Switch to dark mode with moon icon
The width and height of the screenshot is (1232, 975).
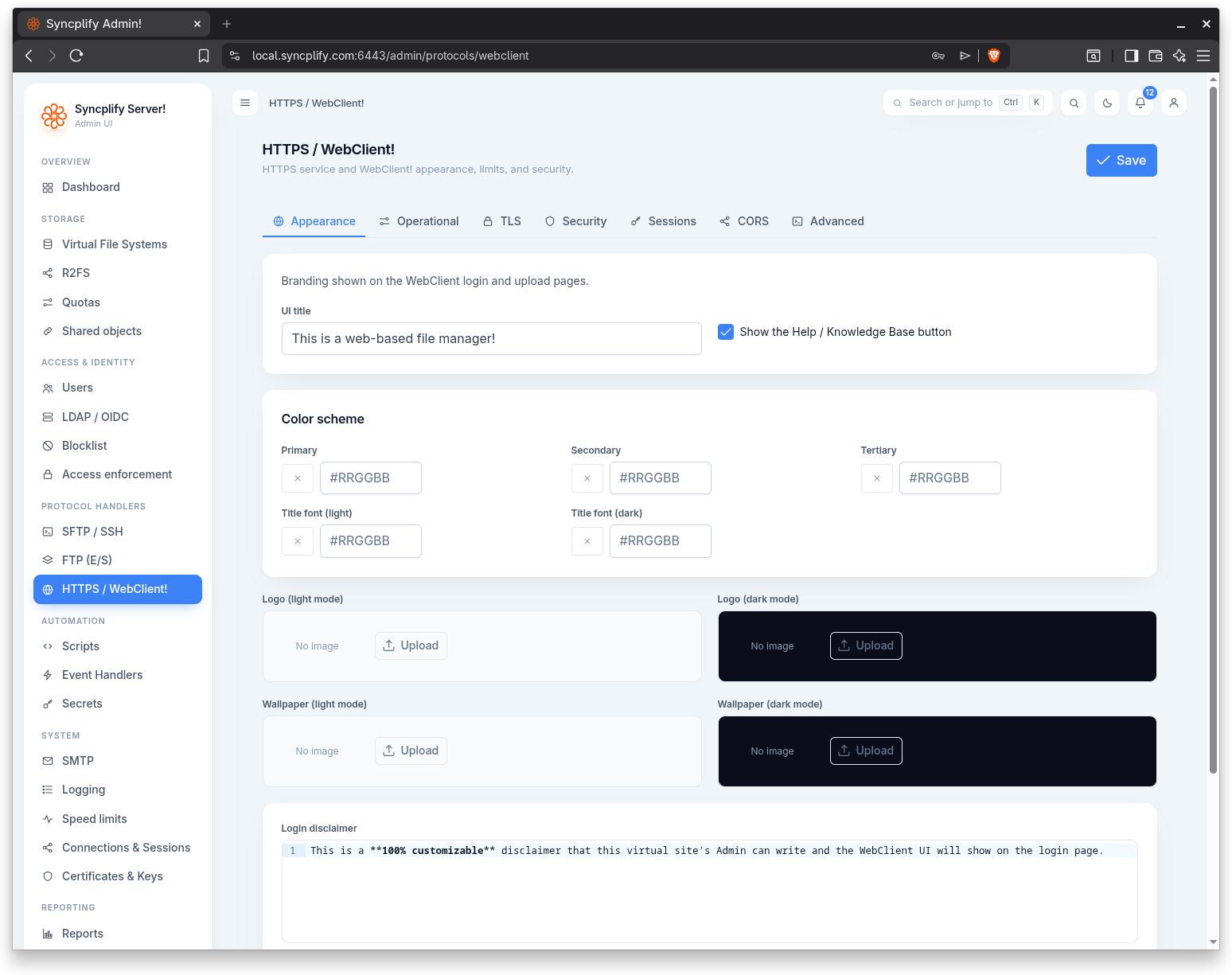click(x=1107, y=103)
